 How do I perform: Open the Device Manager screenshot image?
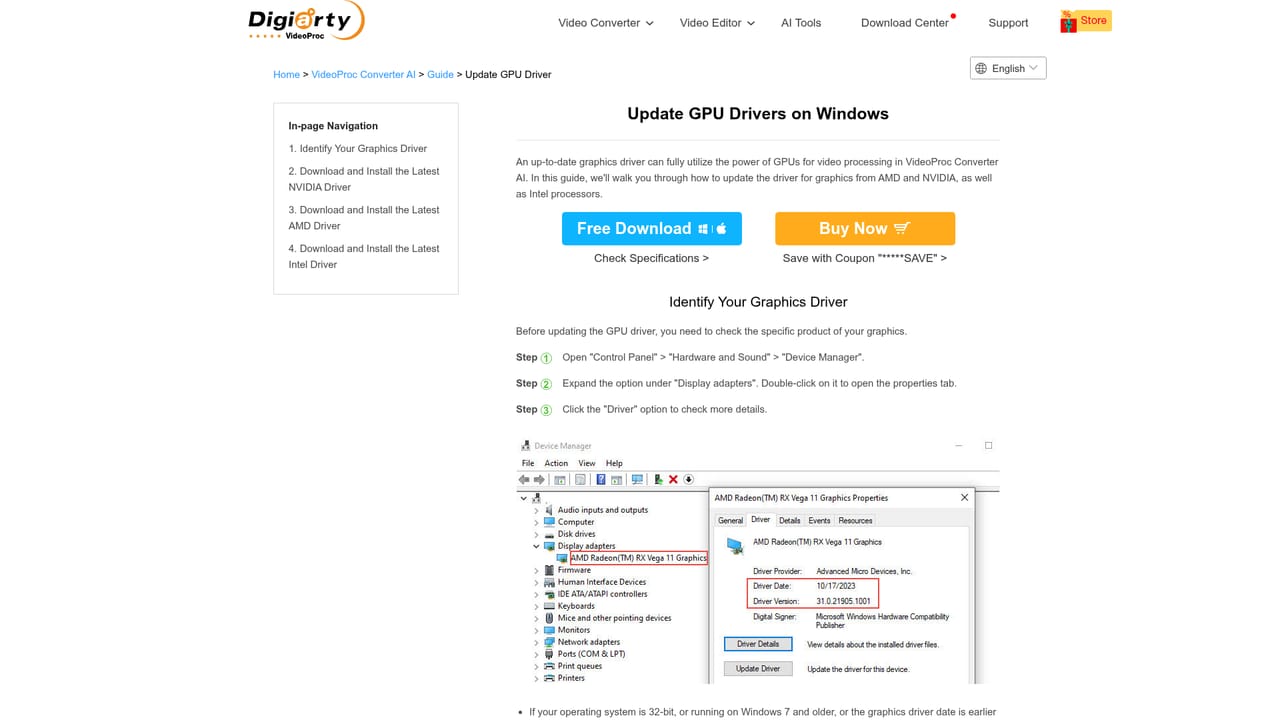click(x=758, y=560)
